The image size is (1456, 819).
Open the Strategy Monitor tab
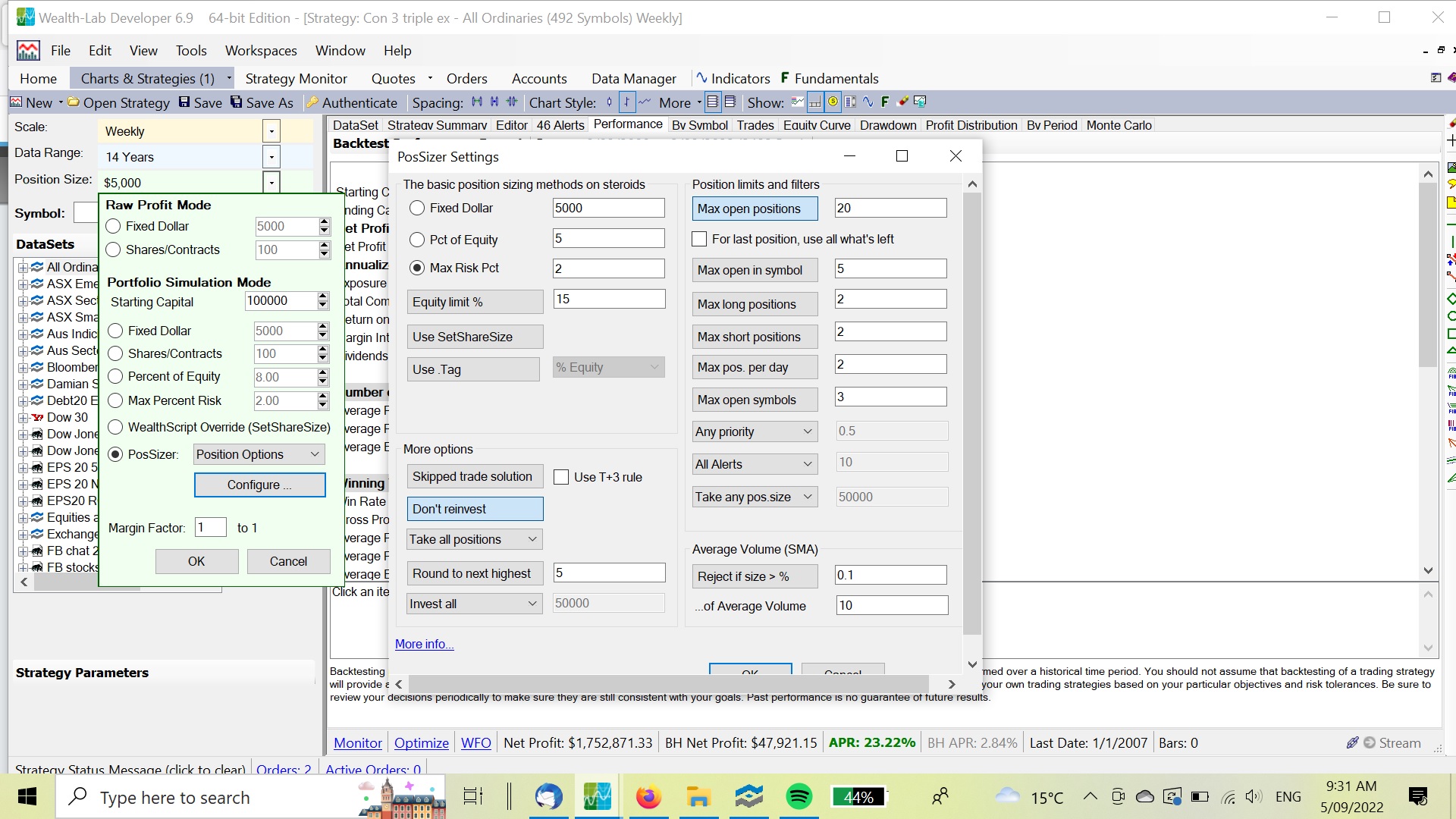(x=296, y=78)
